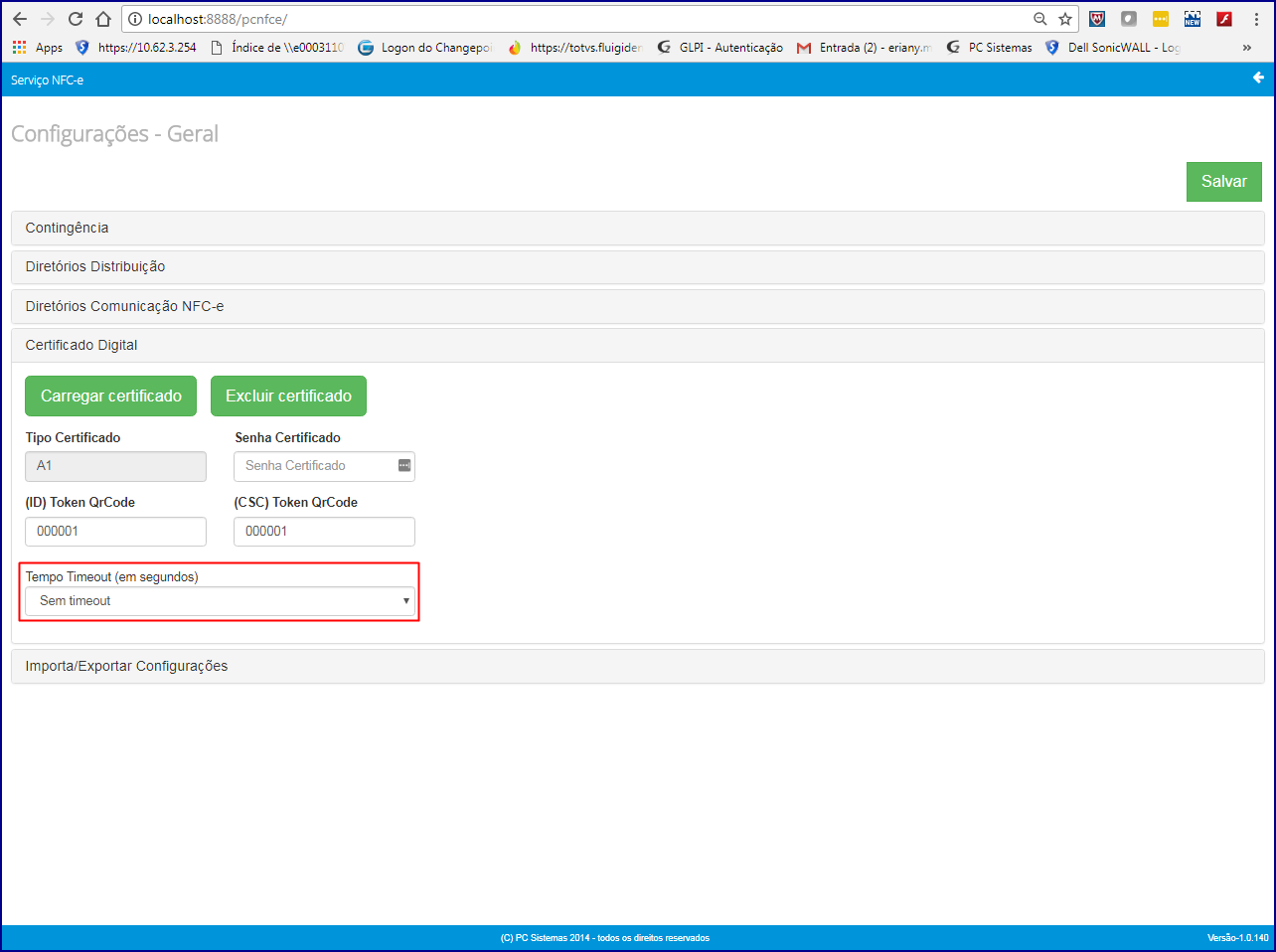The height and width of the screenshot is (952, 1276).
Task: Click the zoom magnifier icon in address bar
Action: 1040,19
